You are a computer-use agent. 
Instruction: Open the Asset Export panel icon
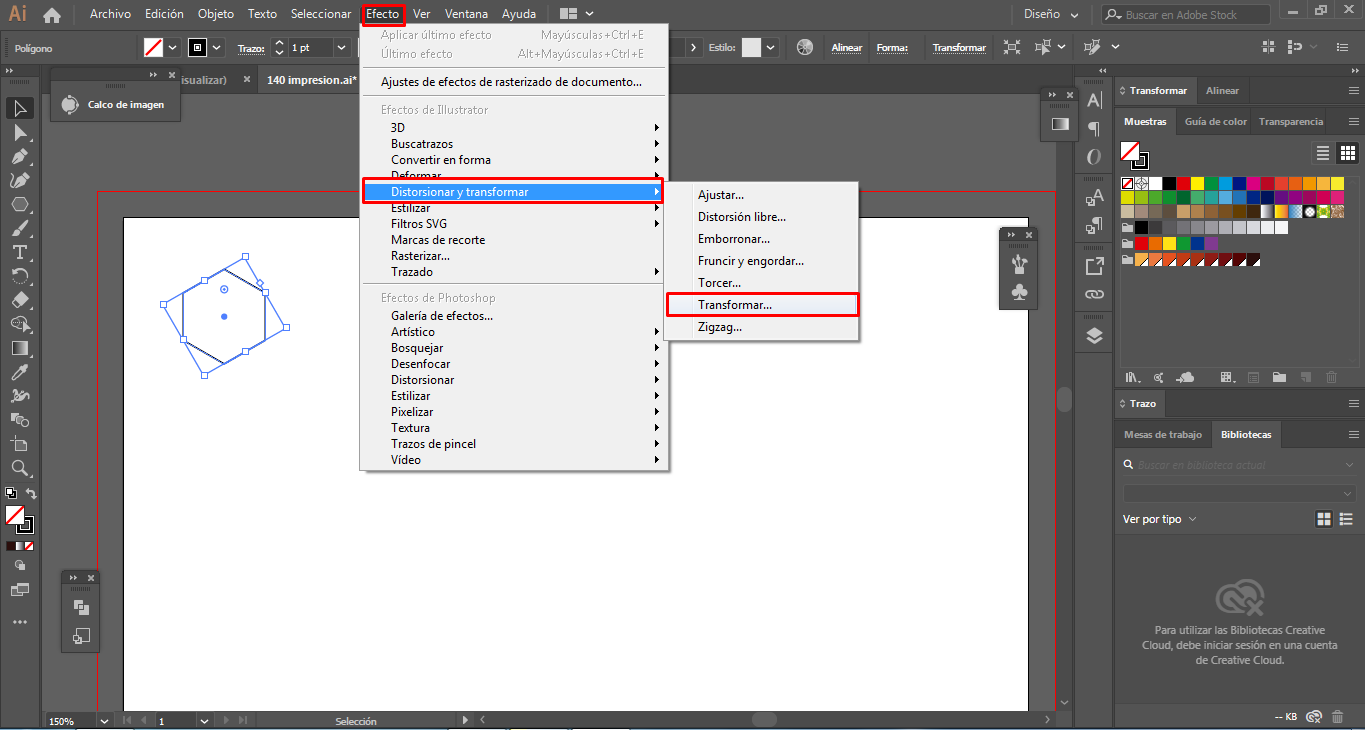click(1094, 266)
